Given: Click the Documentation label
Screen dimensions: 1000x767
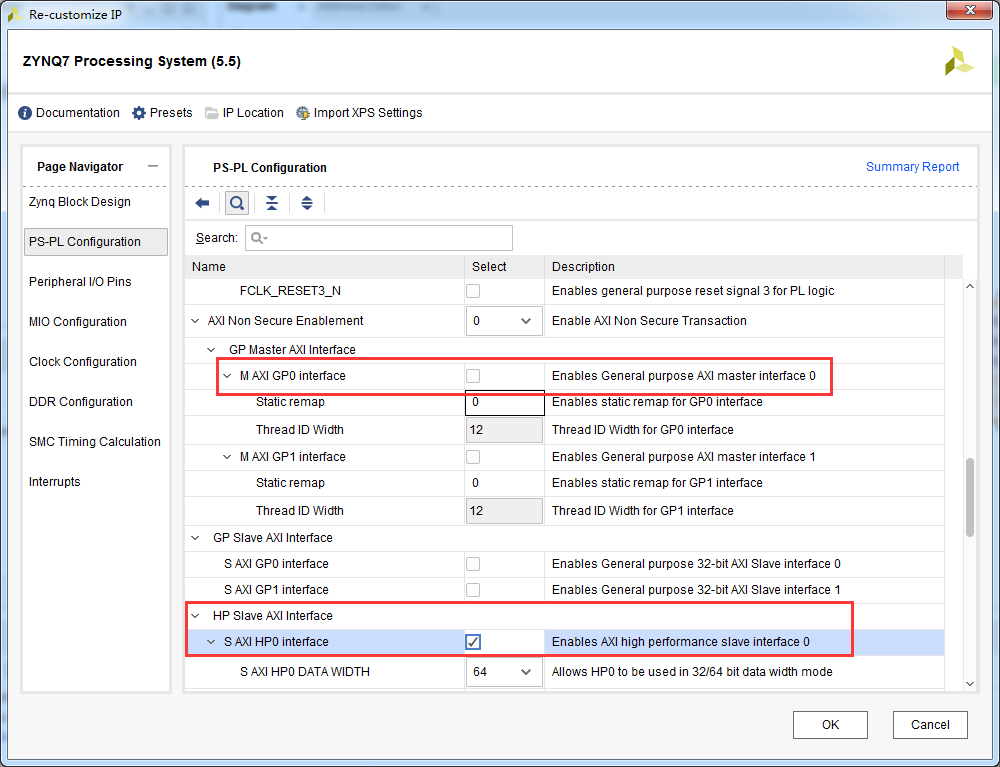Looking at the screenshot, I should [x=78, y=113].
